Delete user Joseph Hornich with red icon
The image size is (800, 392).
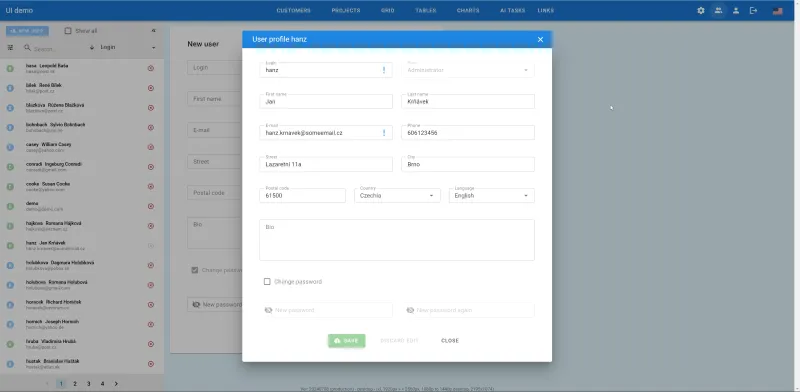pyautogui.click(x=151, y=324)
